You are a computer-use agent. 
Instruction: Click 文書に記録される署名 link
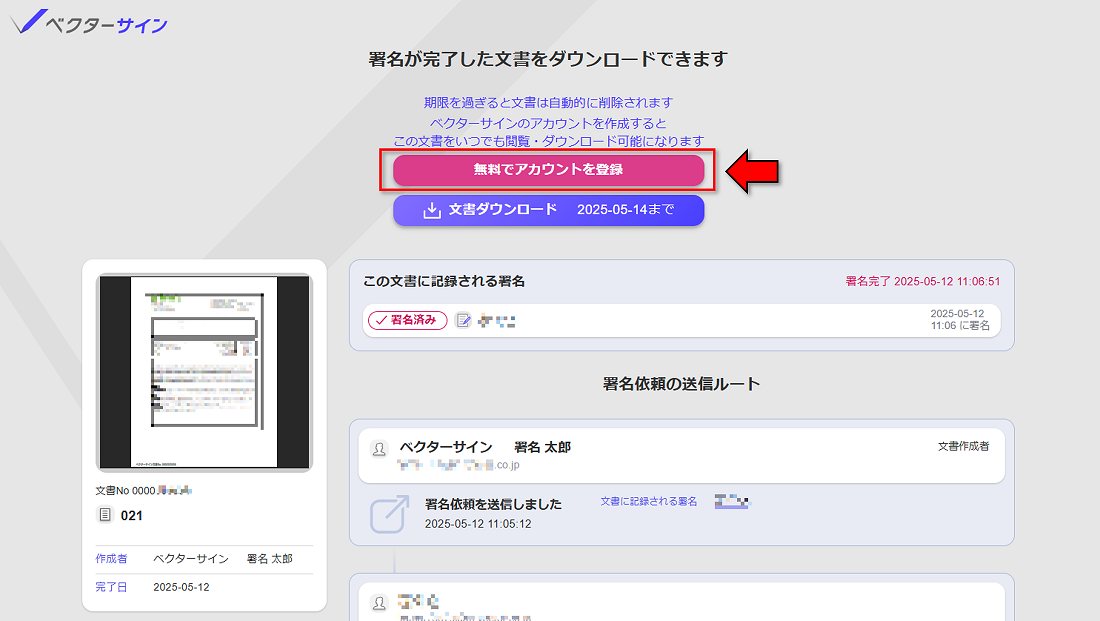[648, 501]
